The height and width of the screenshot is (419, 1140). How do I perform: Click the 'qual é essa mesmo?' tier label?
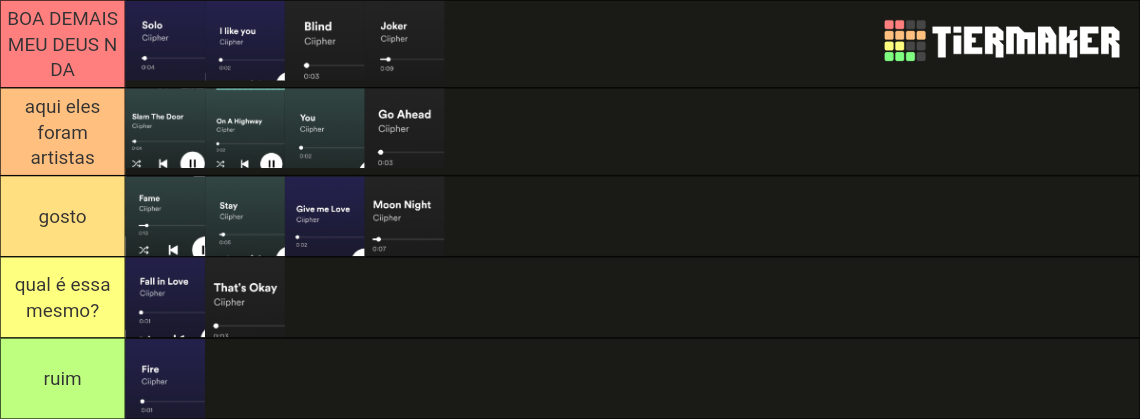63,298
